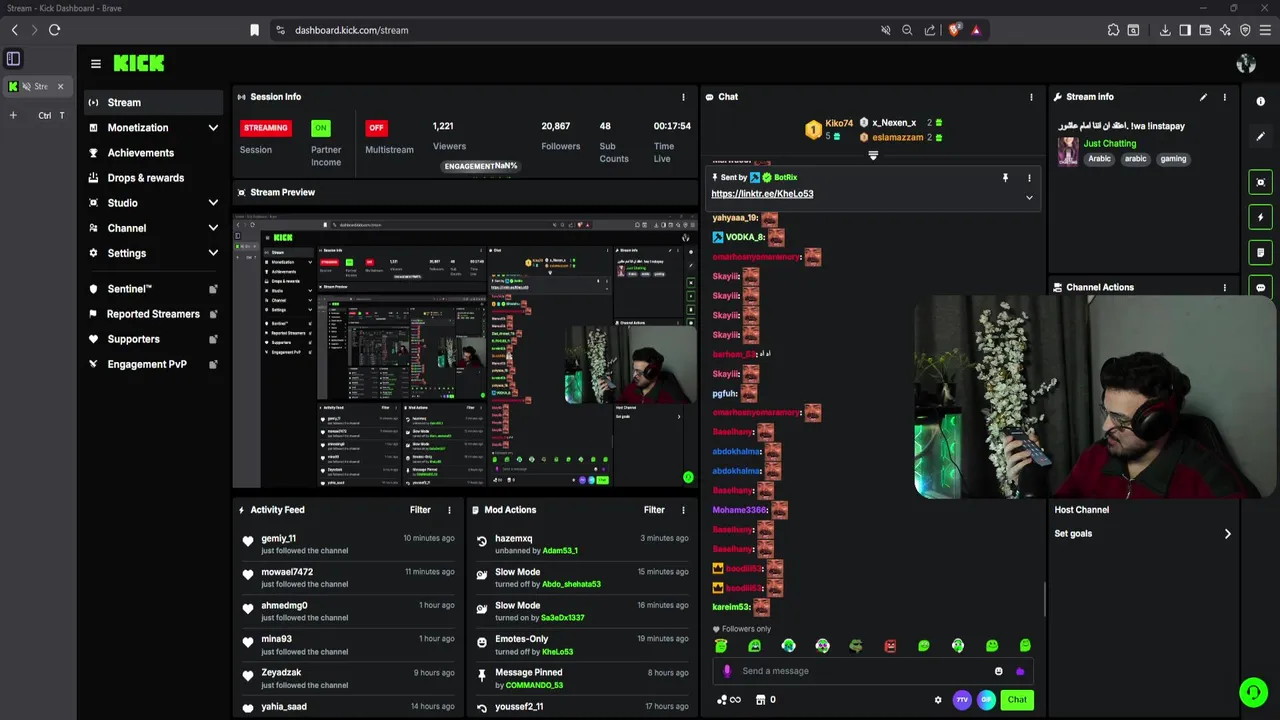Open Stream info three-dot options

[1224, 97]
